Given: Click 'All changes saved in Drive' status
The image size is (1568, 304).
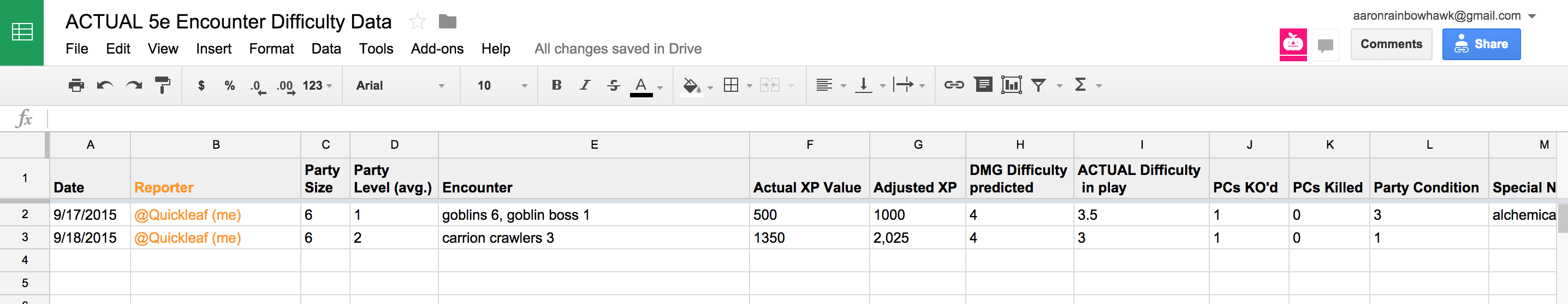Looking at the screenshot, I should [x=618, y=49].
